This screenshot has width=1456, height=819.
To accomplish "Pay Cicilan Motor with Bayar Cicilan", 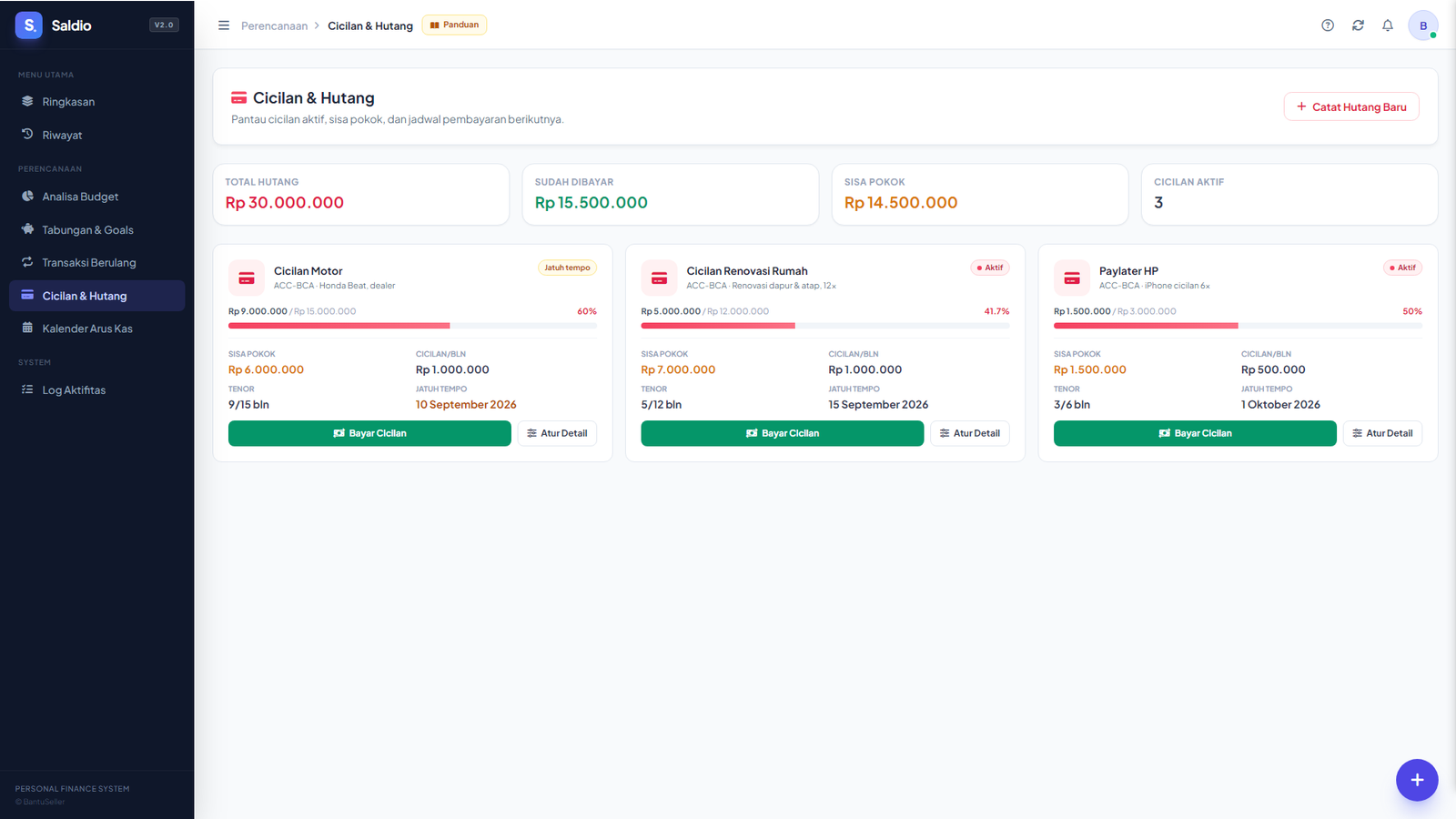I will click(x=369, y=433).
